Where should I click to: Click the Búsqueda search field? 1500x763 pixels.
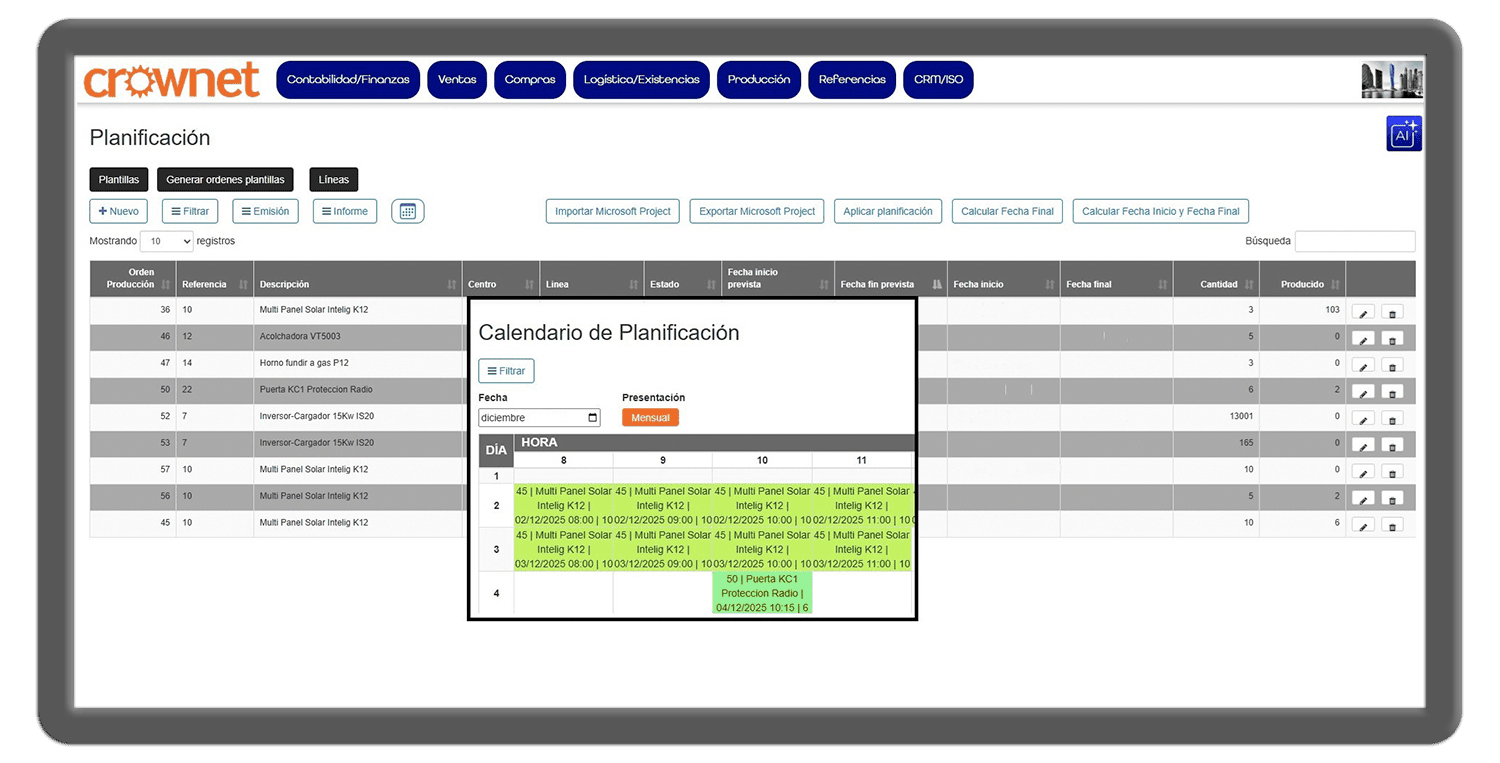(x=1354, y=241)
